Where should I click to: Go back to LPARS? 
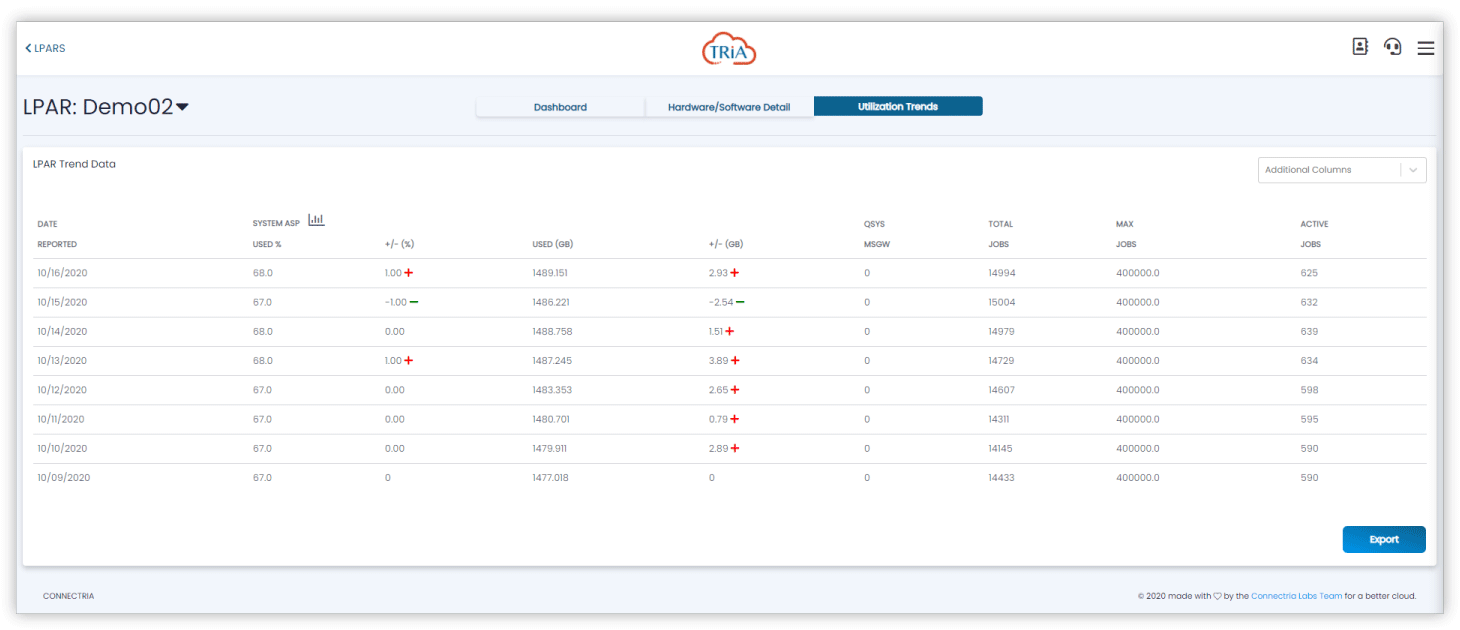tap(45, 48)
